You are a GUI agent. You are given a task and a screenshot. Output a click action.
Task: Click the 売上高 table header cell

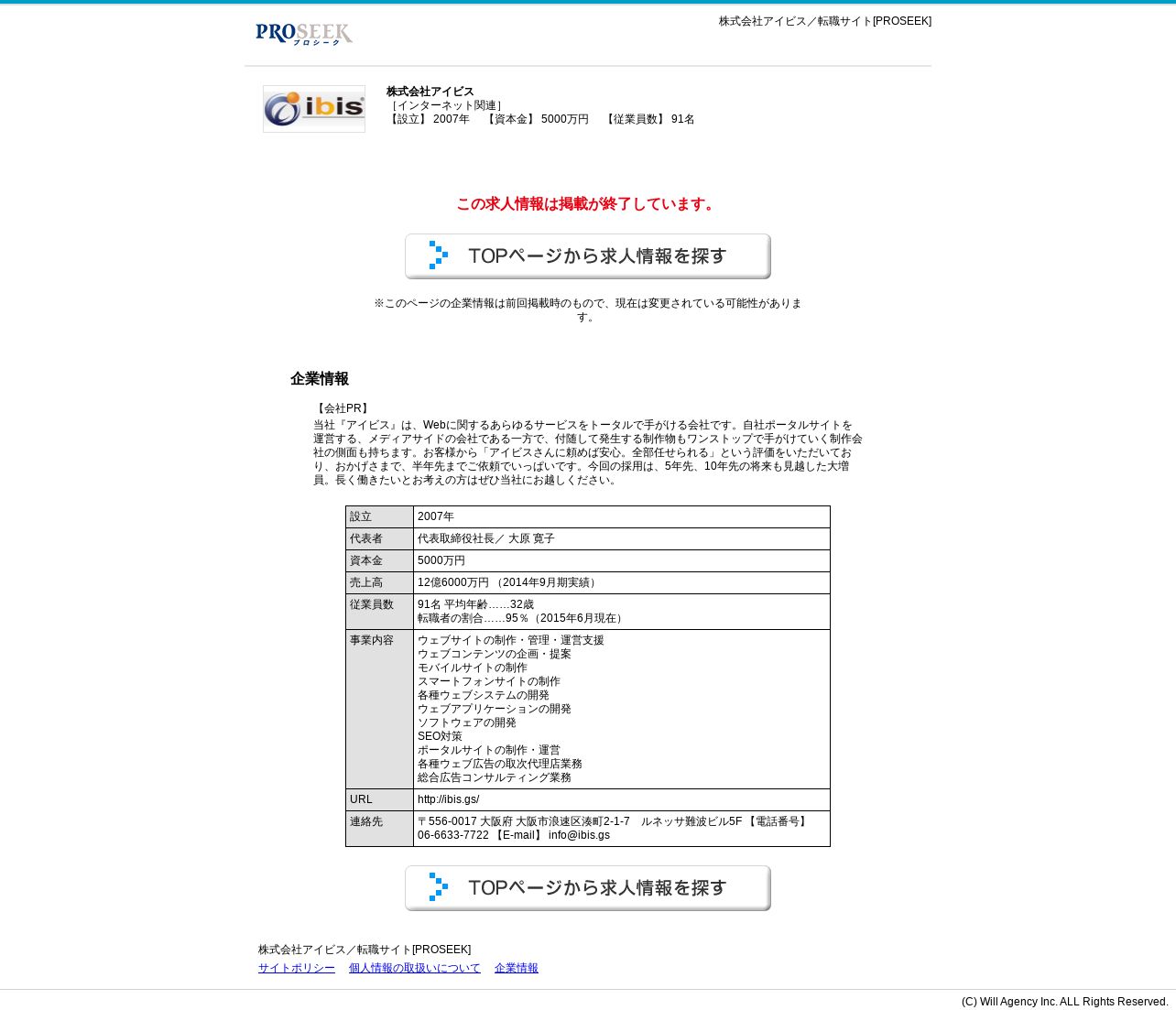pos(379,583)
